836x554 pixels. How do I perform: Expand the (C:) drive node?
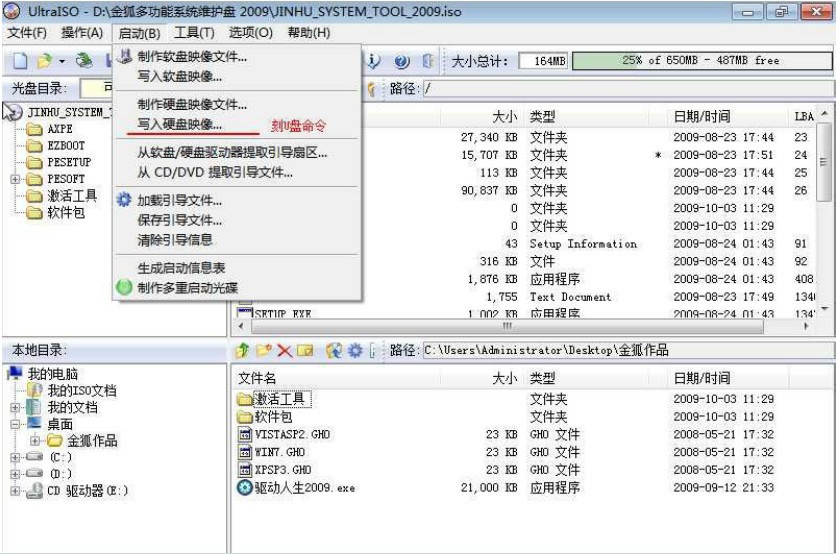(15, 457)
